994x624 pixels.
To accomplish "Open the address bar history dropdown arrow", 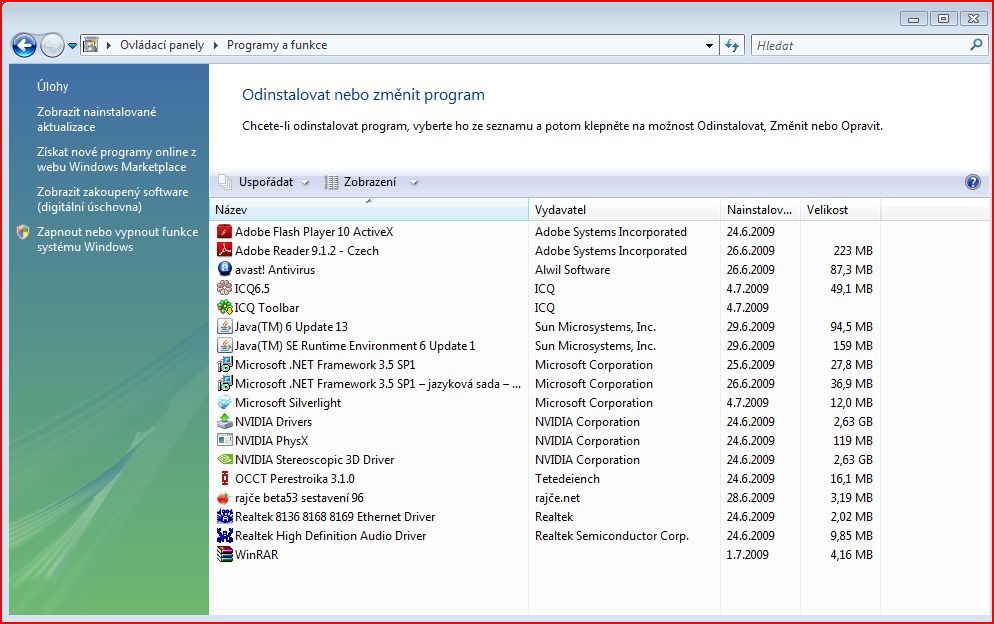I will [709, 45].
